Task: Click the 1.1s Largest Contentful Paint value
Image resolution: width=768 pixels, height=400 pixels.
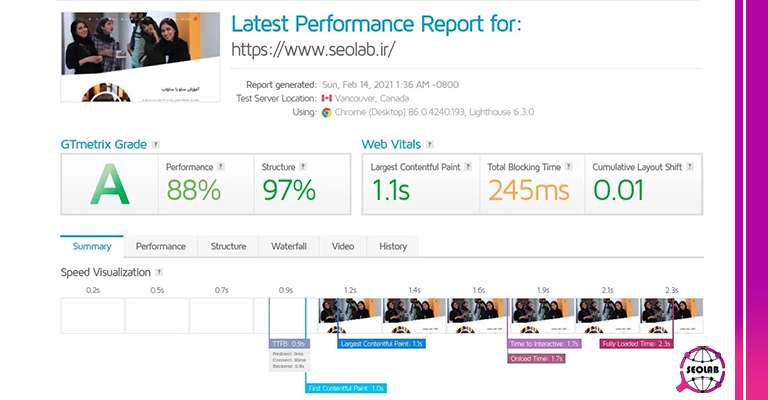Action: click(391, 190)
